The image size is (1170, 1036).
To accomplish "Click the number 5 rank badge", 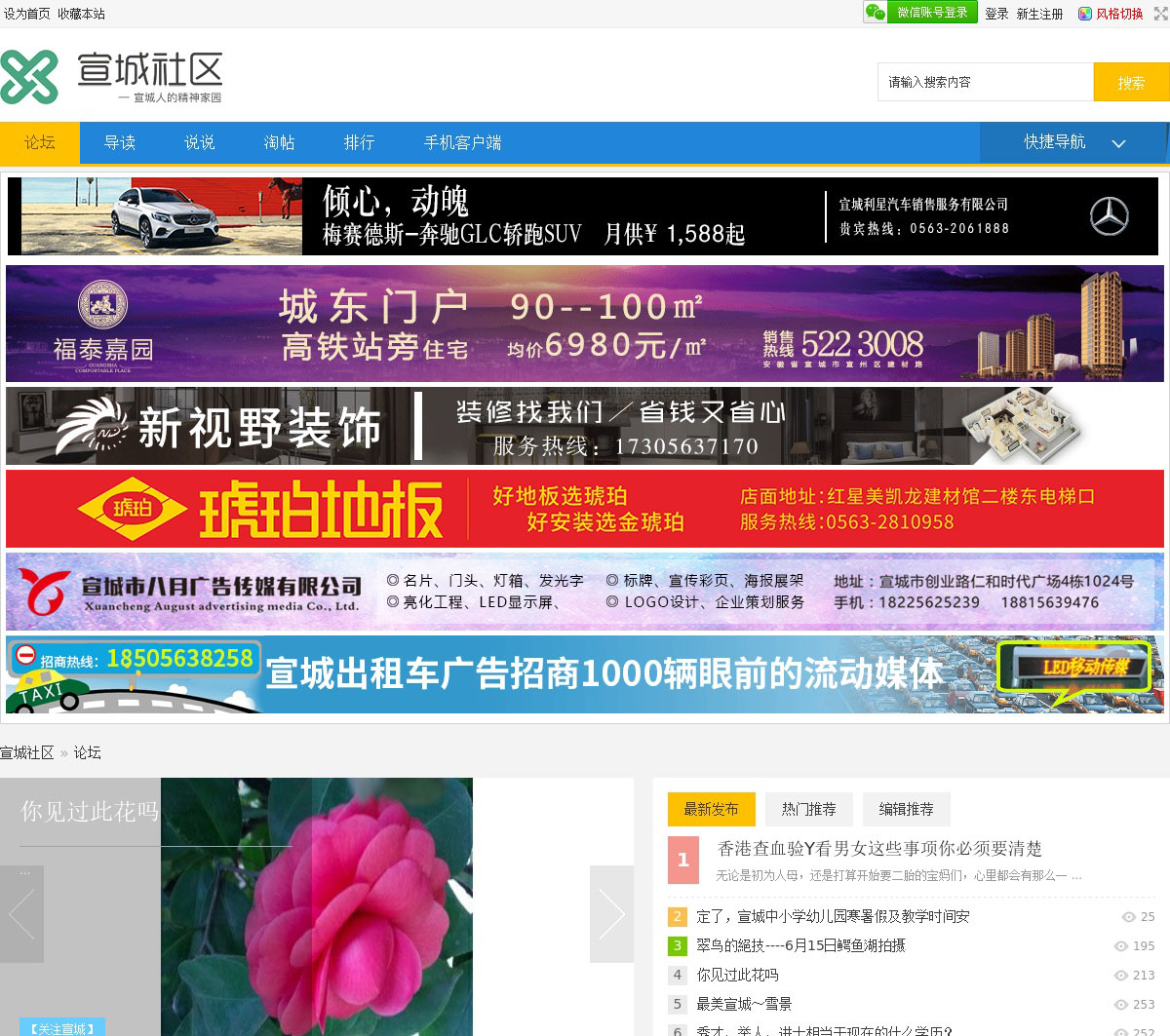I will (x=678, y=1004).
